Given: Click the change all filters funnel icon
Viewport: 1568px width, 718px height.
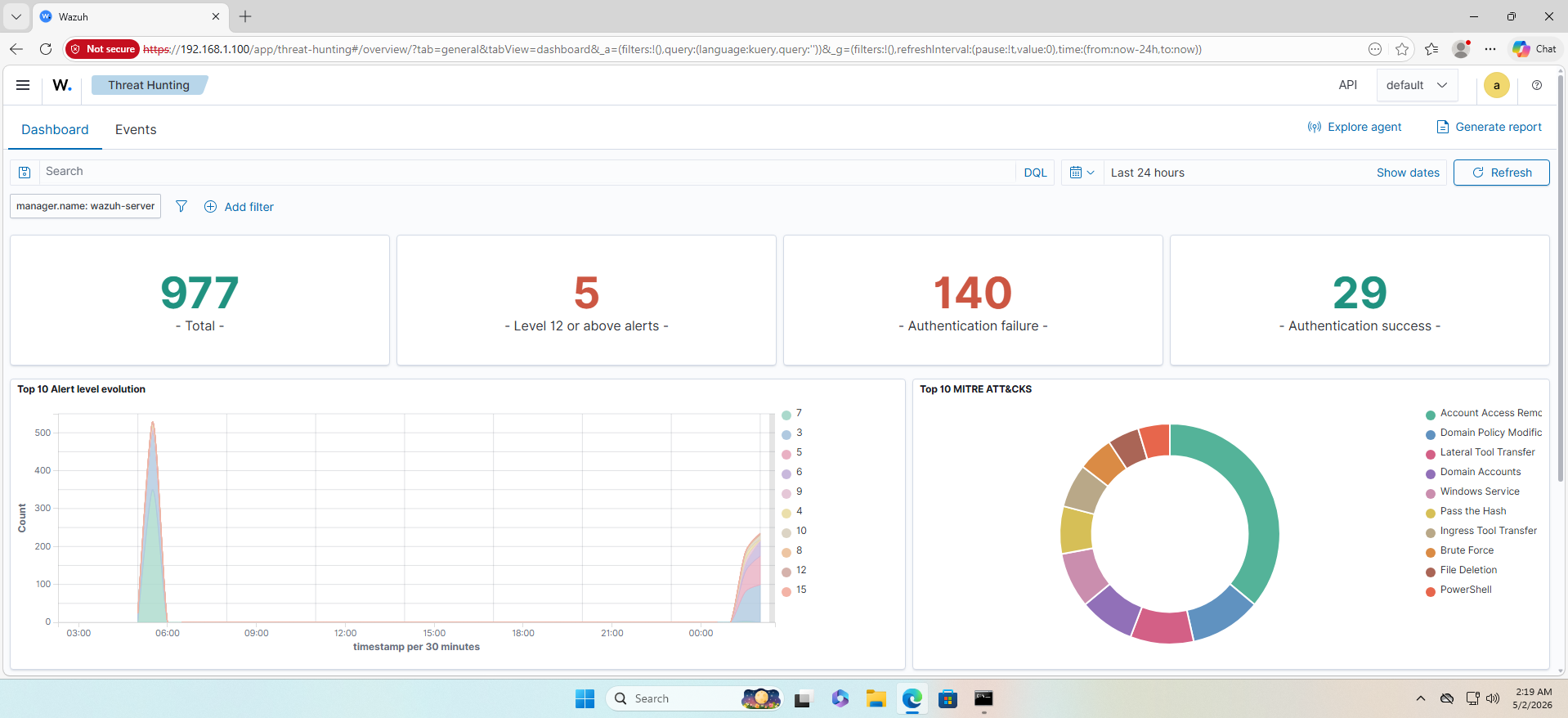Looking at the screenshot, I should [x=181, y=206].
